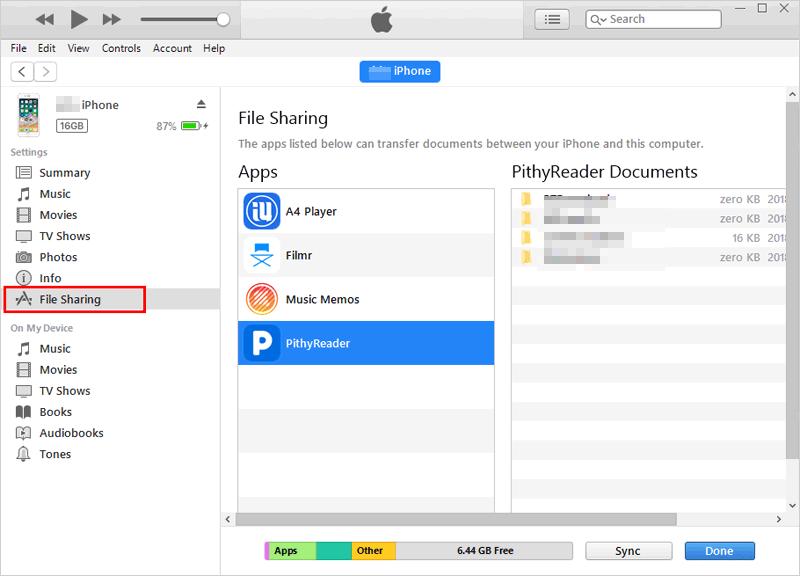Click the fast-forward playback button
The height and width of the screenshot is (576, 800).
112,20
